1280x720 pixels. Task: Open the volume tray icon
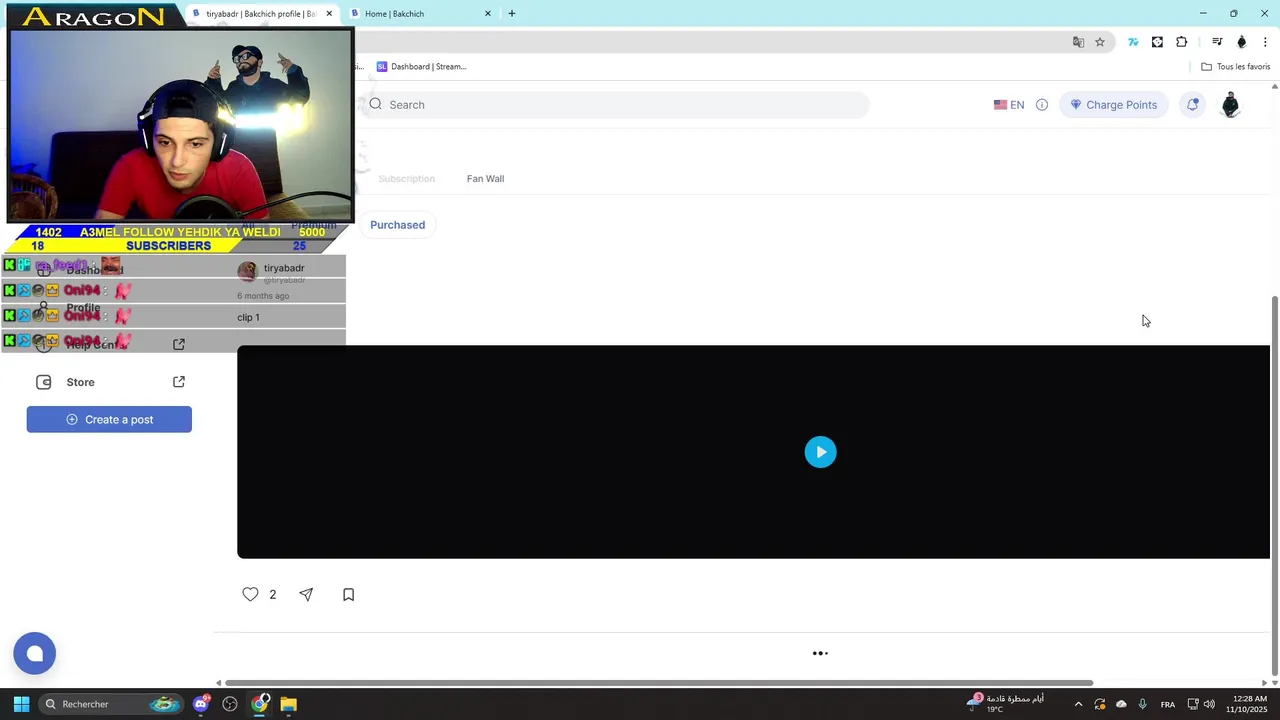pyautogui.click(x=1209, y=704)
